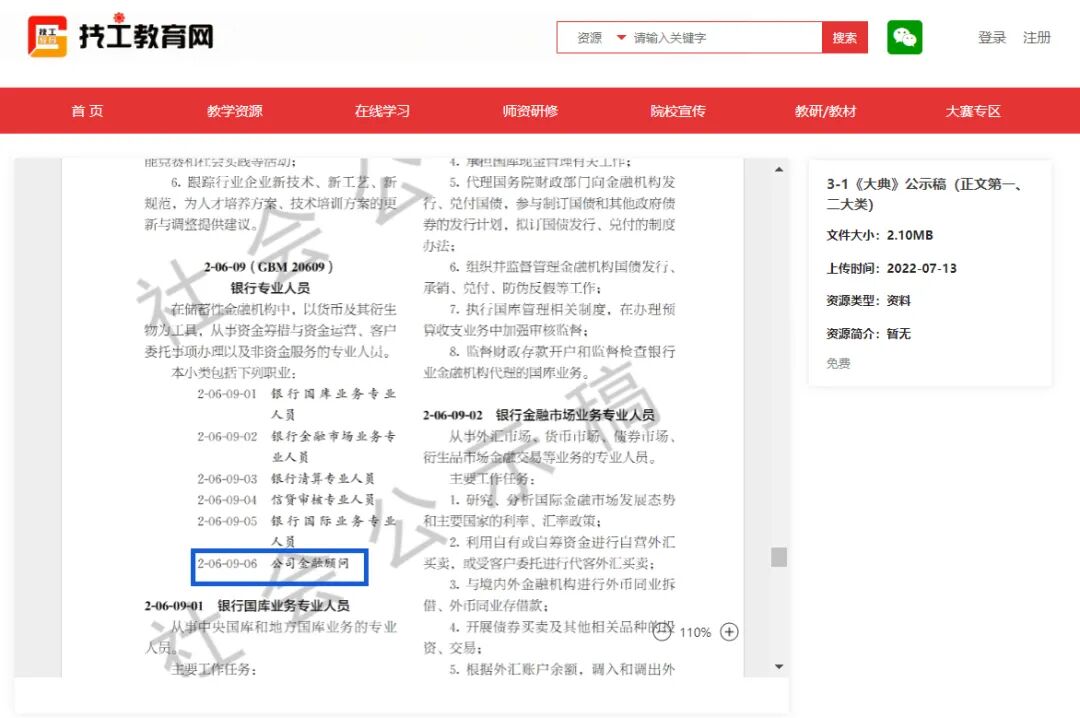Viewport: 1080px width, 718px height.
Task: Click the 请输入关键字 search field
Action: (726, 38)
